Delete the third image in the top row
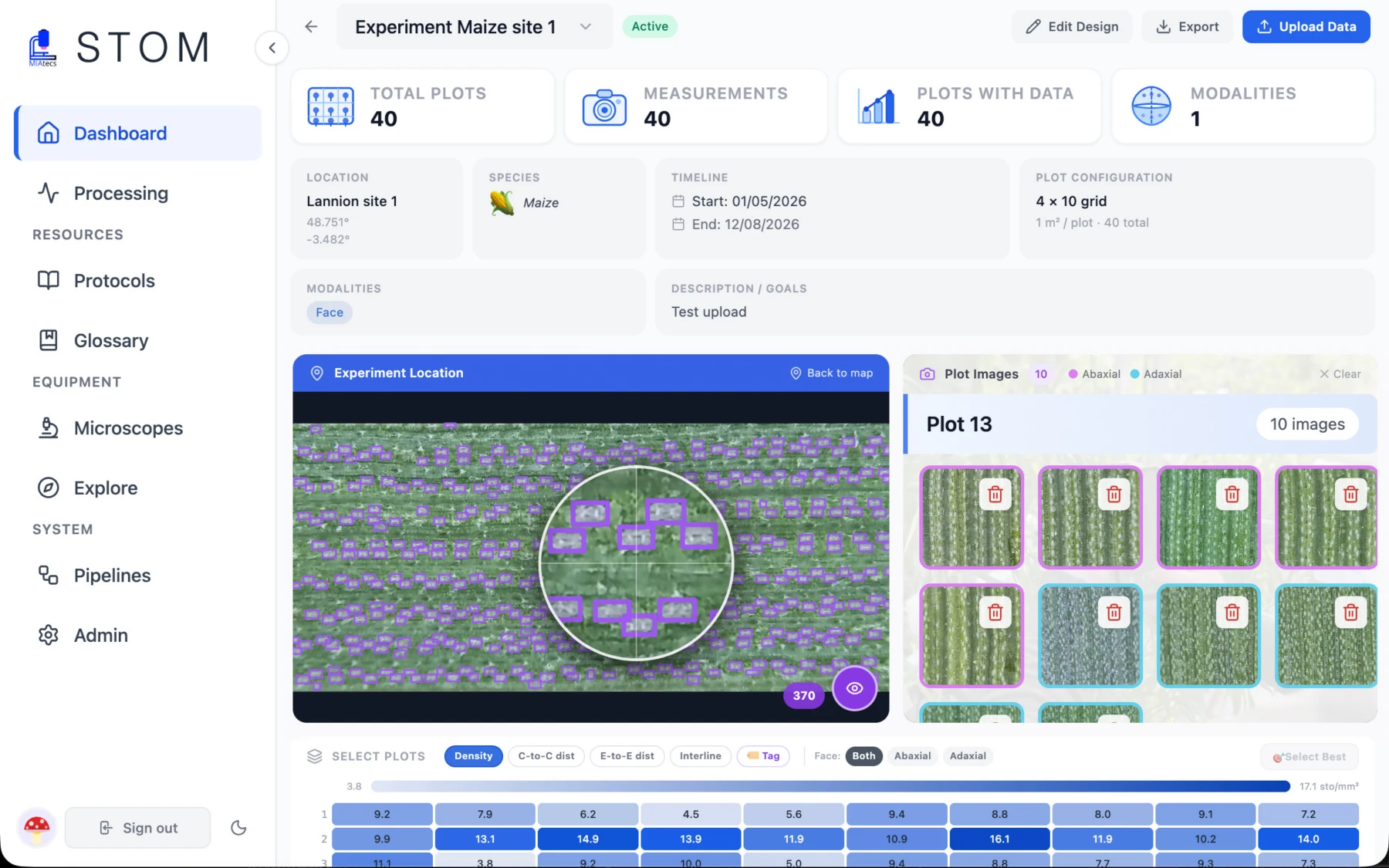The width and height of the screenshot is (1389, 868). [x=1232, y=495]
